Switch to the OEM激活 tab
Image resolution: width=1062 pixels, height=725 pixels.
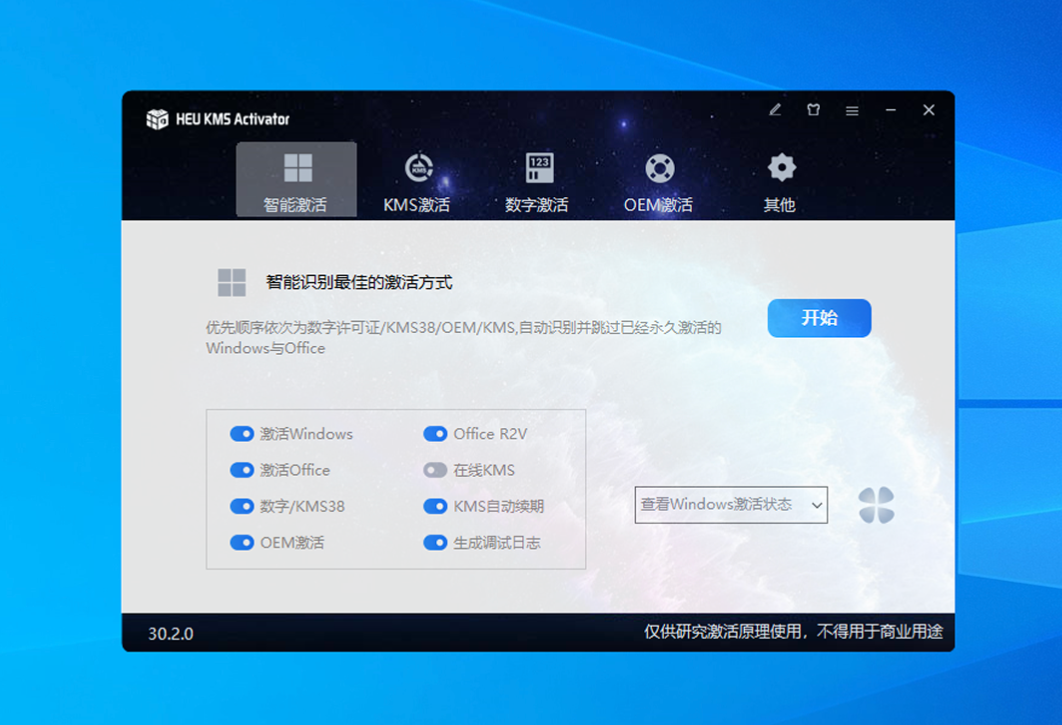click(x=658, y=182)
